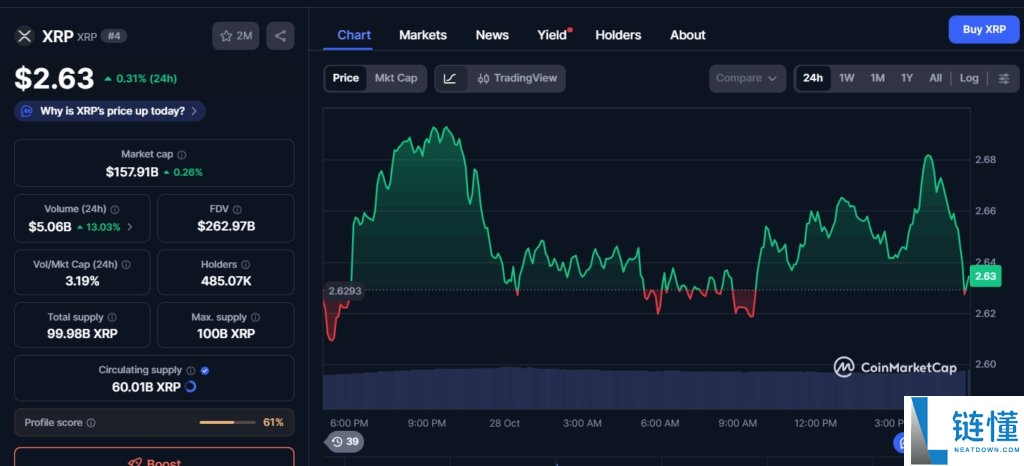Set chart range to 1M

(x=877, y=78)
